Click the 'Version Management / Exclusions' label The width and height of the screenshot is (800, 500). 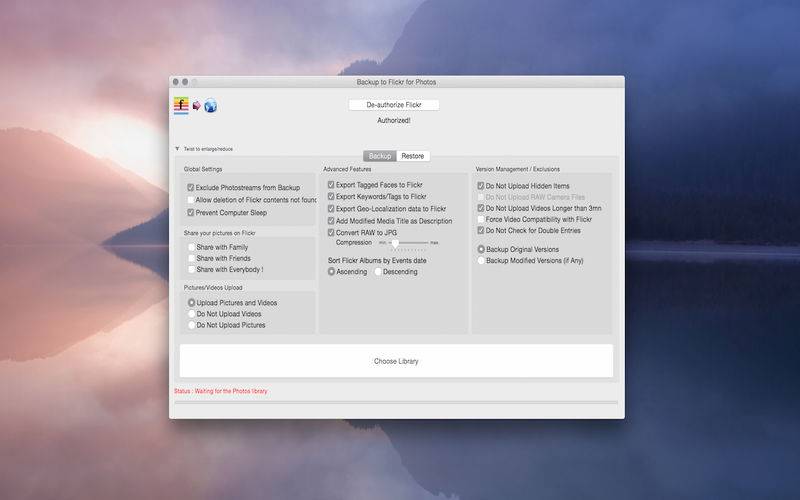point(517,169)
